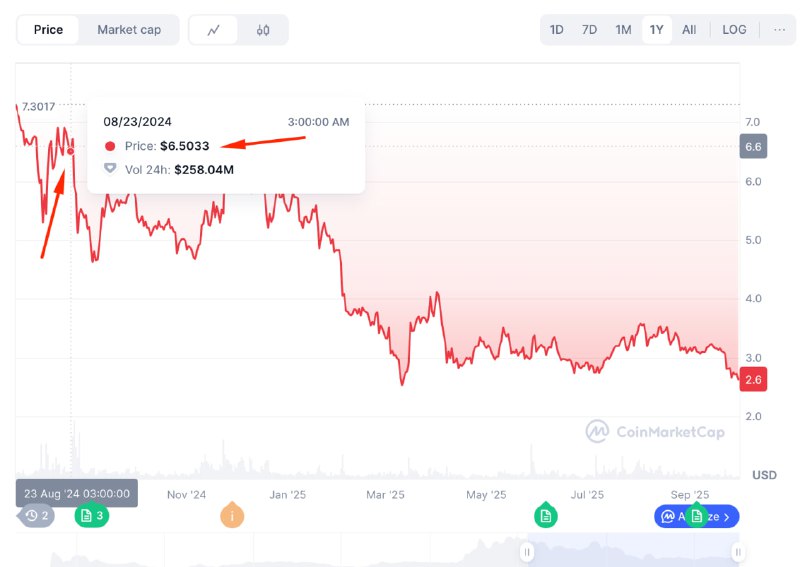This screenshot has width=800, height=567.
Task: Grab the right range slider handle
Action: pos(738,551)
